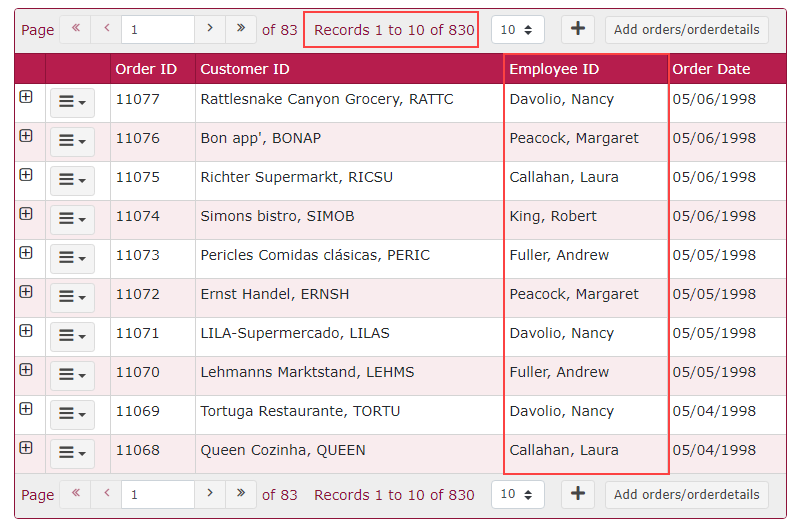Click the top page number input field
Viewport: 794px width, 524px height.
point(157,29)
